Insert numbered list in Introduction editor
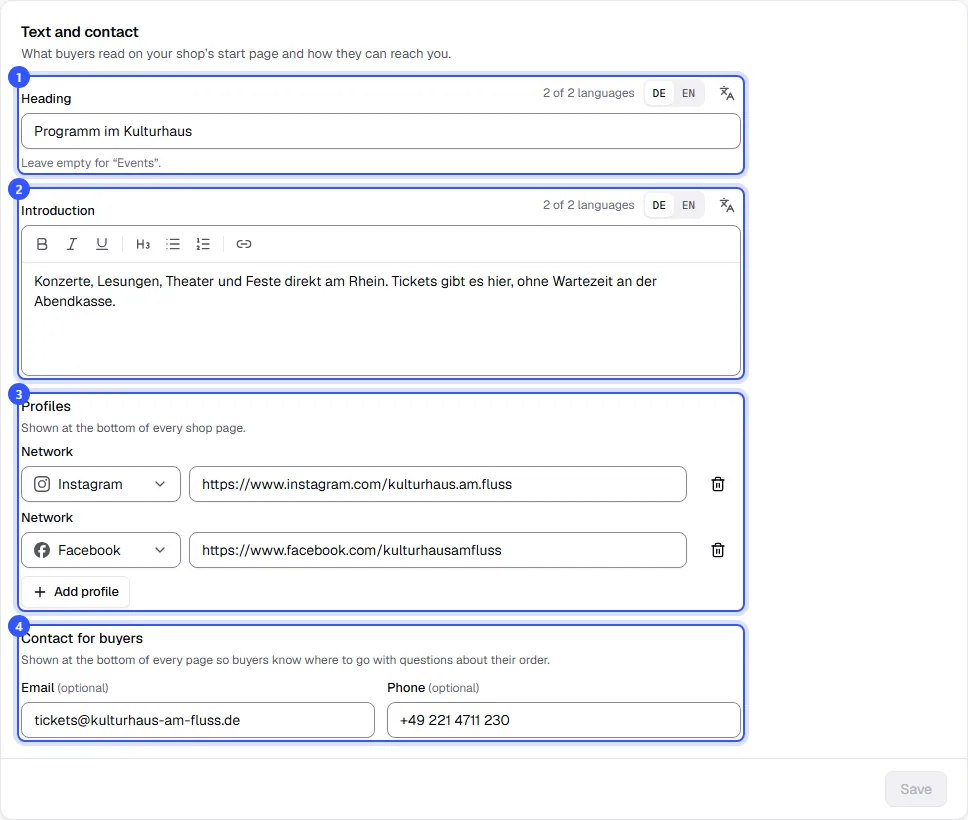This screenshot has height=820, width=968. click(203, 244)
